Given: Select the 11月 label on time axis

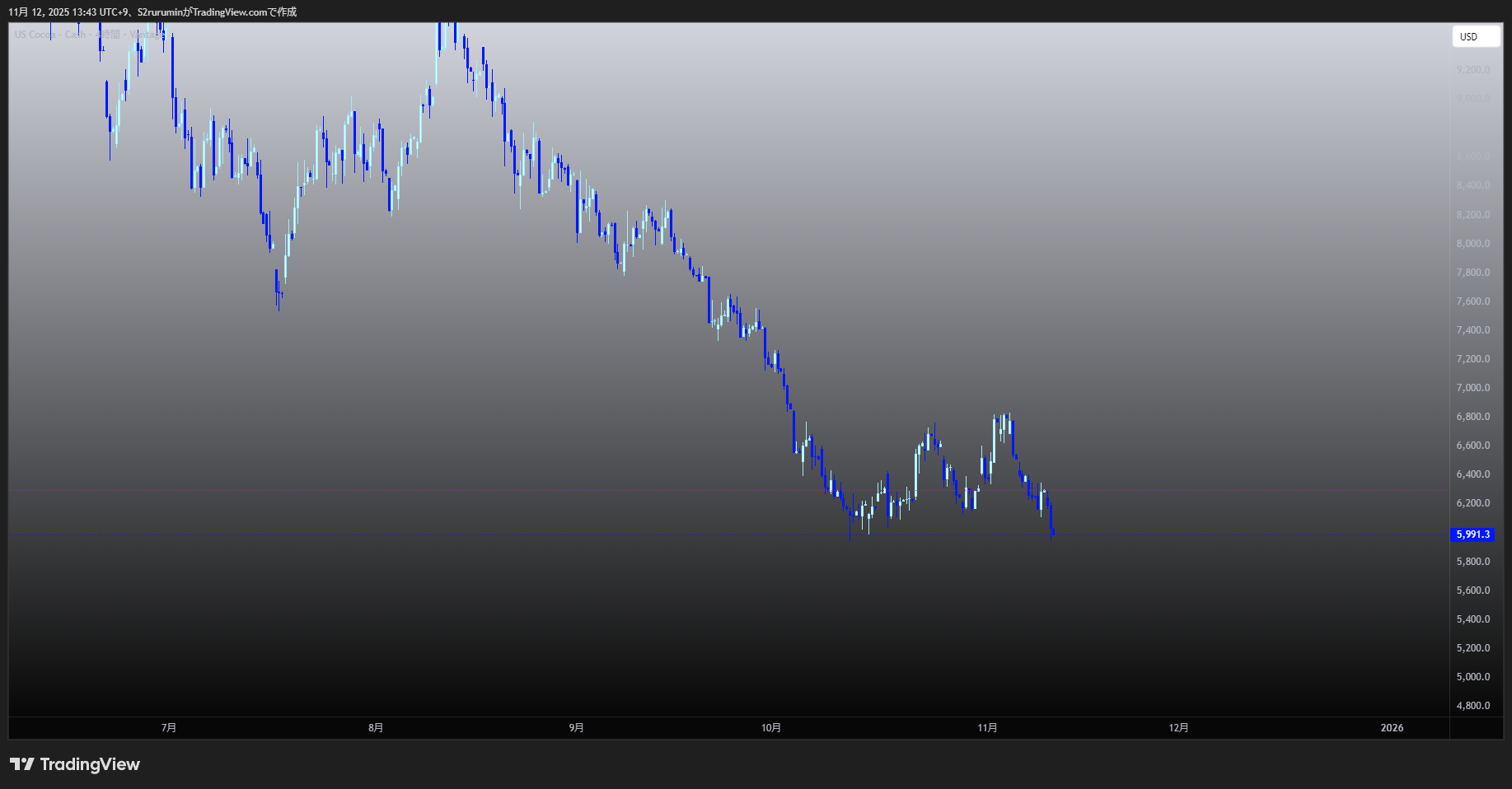Looking at the screenshot, I should point(987,728).
